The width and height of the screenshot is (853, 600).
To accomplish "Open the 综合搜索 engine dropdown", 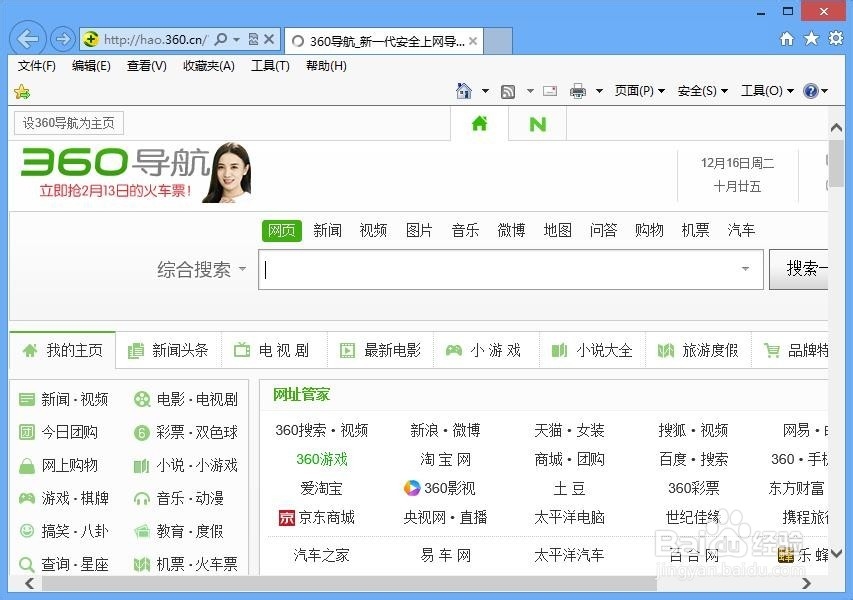I will point(201,269).
